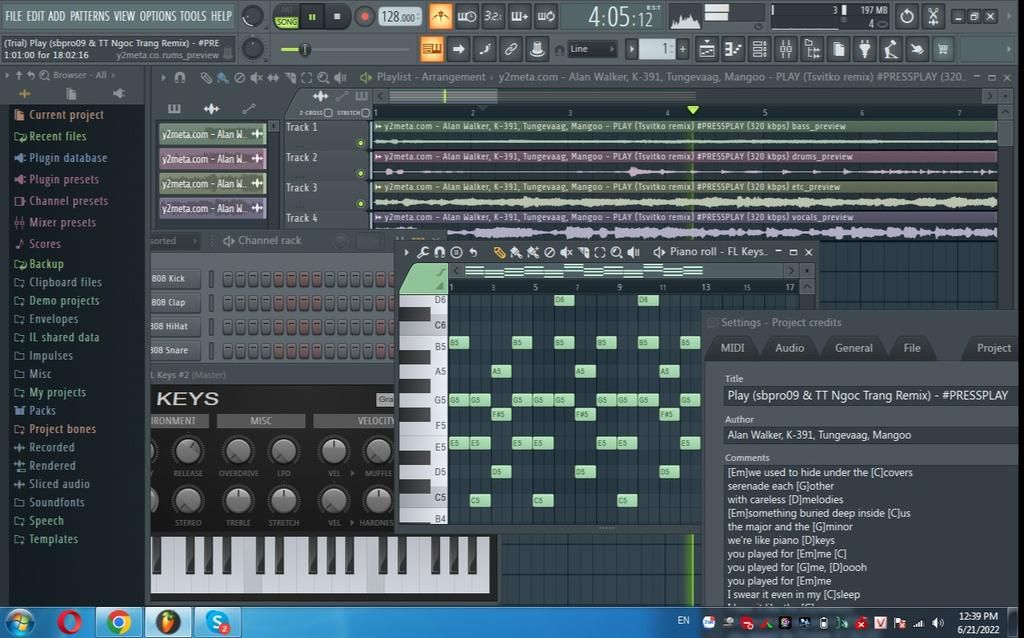This screenshot has height=638, width=1024.
Task: Switch to the Audio settings tab
Action: 790,348
